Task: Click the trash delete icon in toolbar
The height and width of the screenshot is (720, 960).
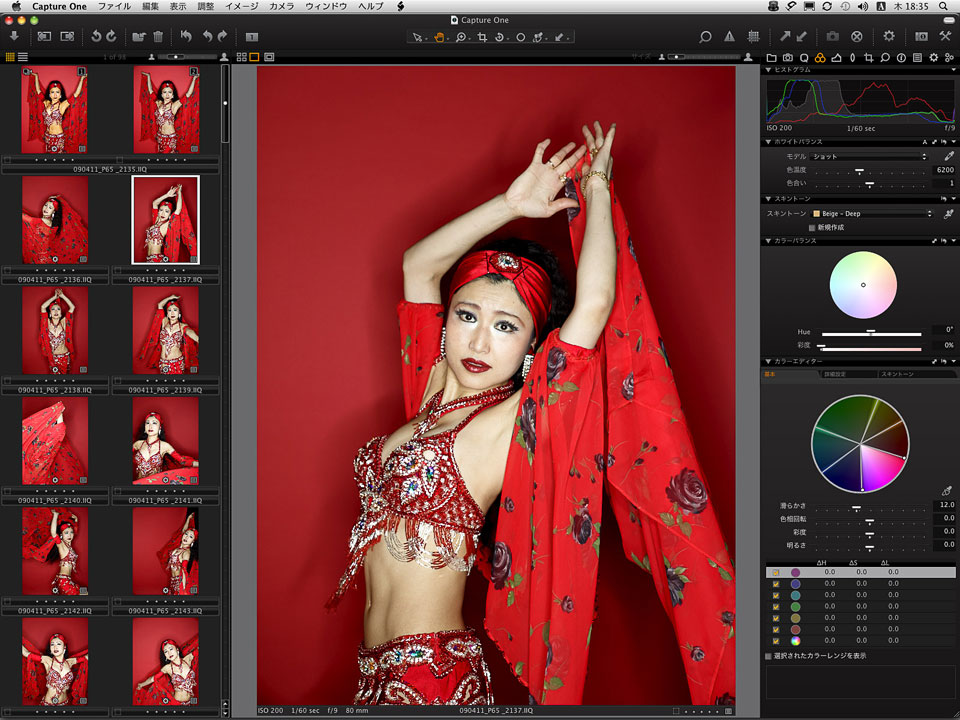Action: 158,37
